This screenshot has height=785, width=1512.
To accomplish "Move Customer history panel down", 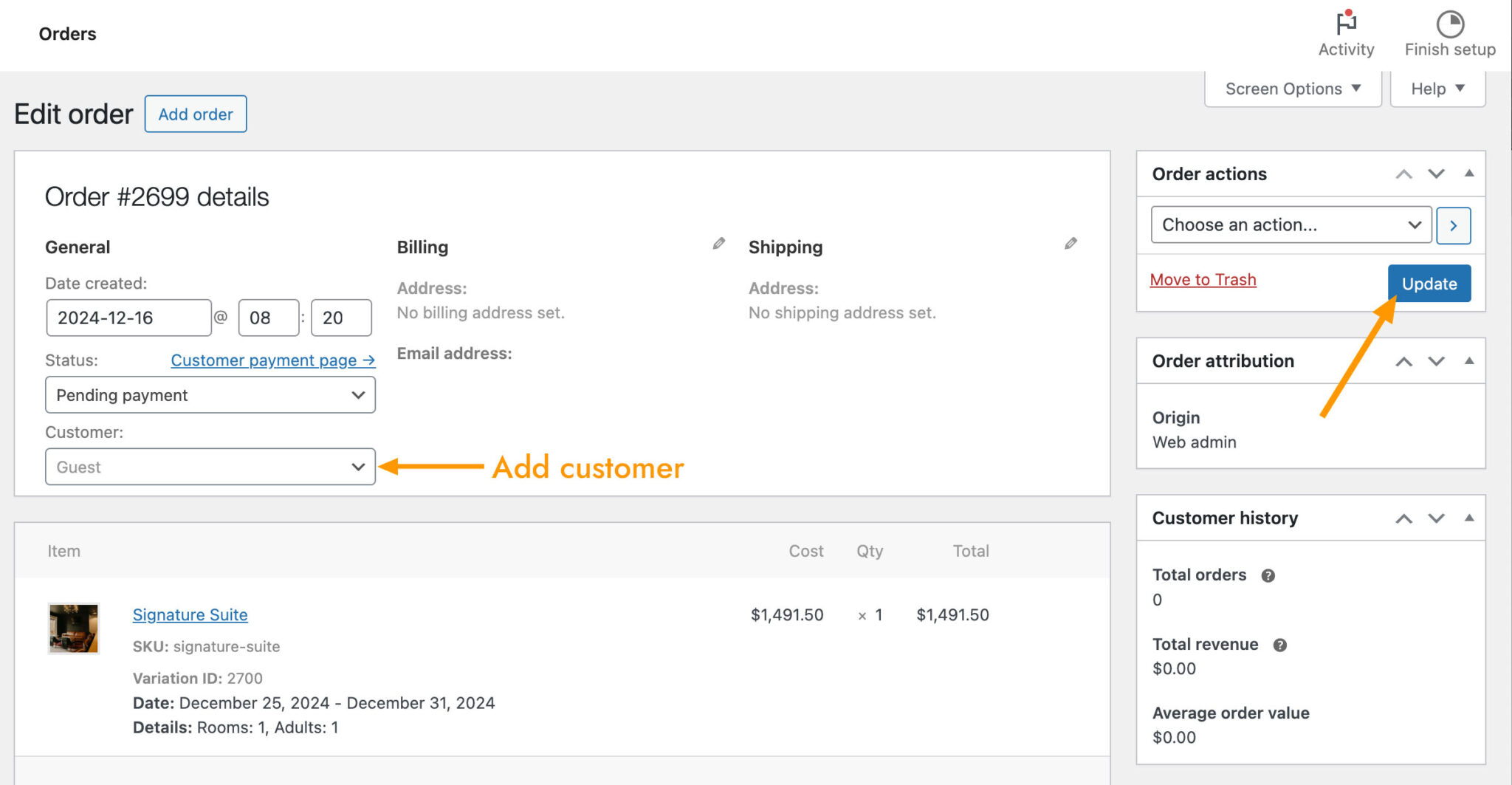I will [x=1436, y=518].
